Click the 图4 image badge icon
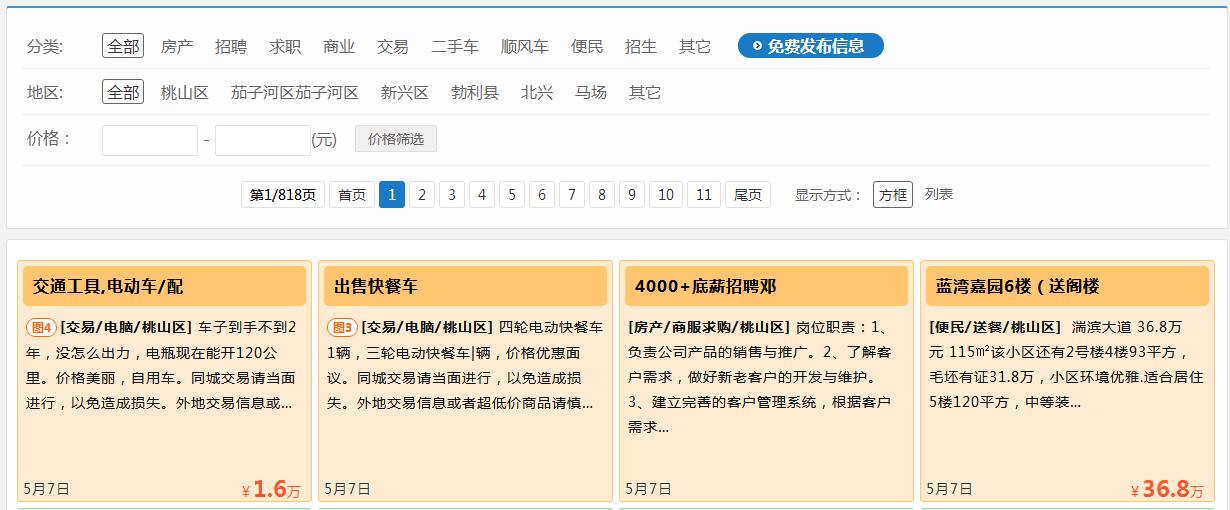This screenshot has width=1230, height=510. pos(41,327)
